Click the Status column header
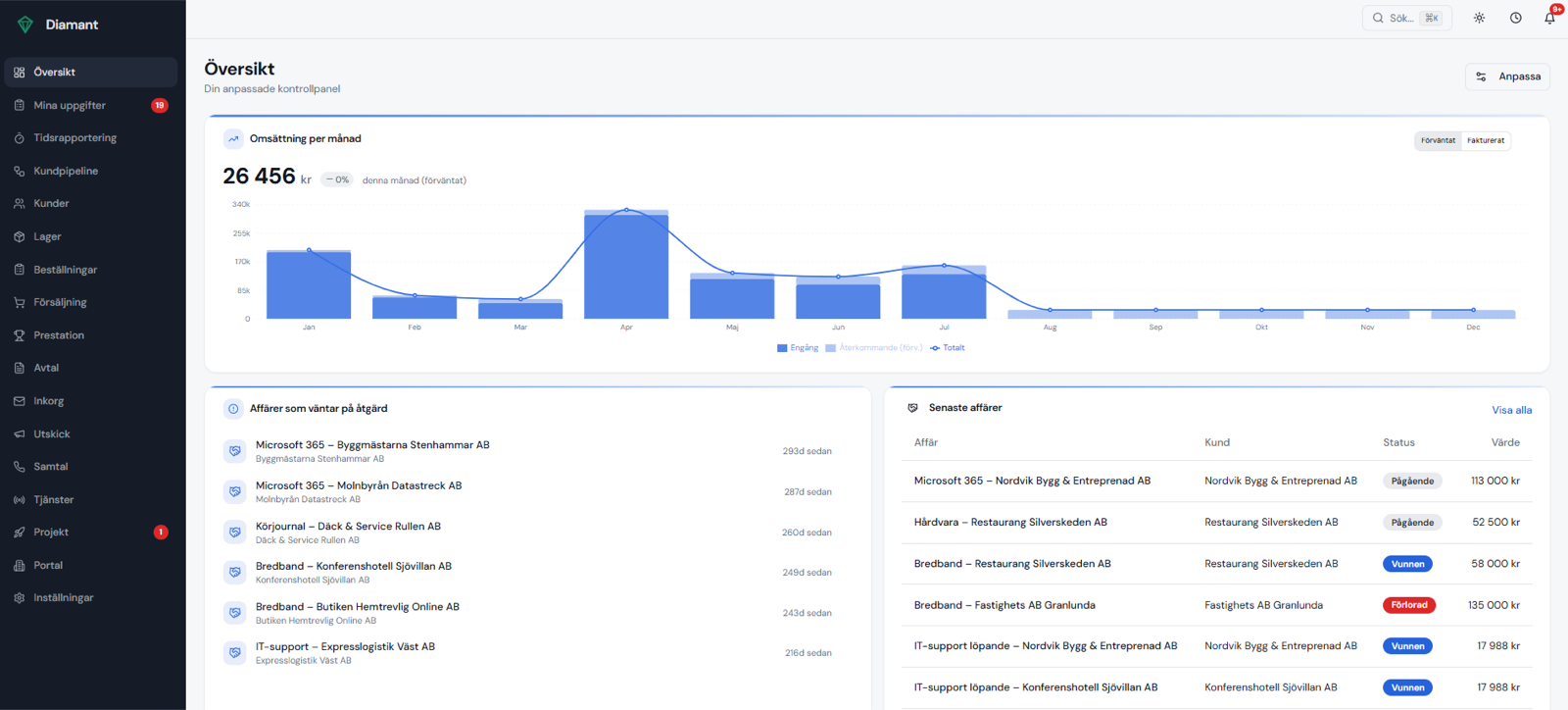Viewport: 1568px width, 710px height. tap(1398, 442)
